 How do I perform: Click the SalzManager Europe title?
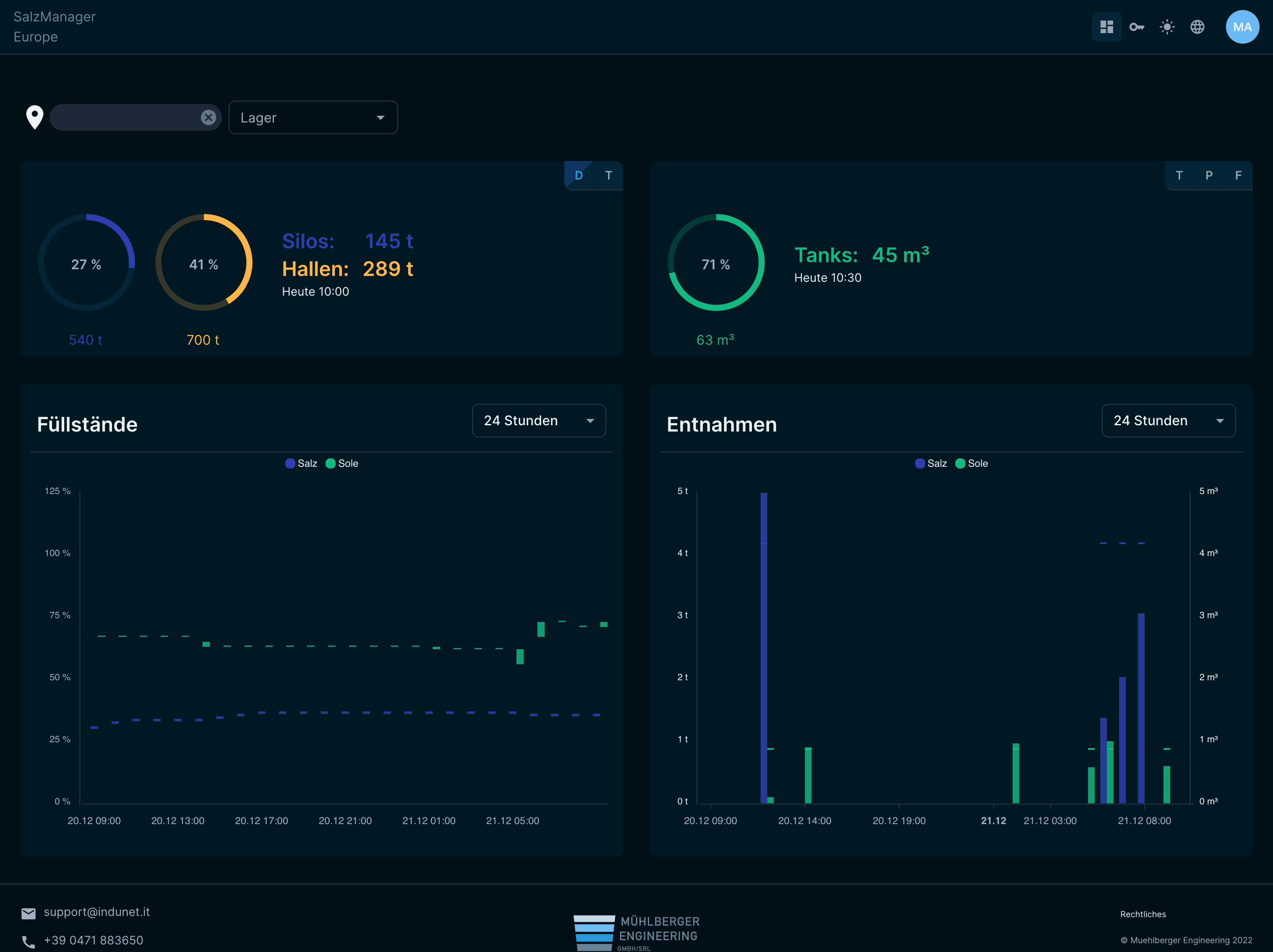click(54, 27)
